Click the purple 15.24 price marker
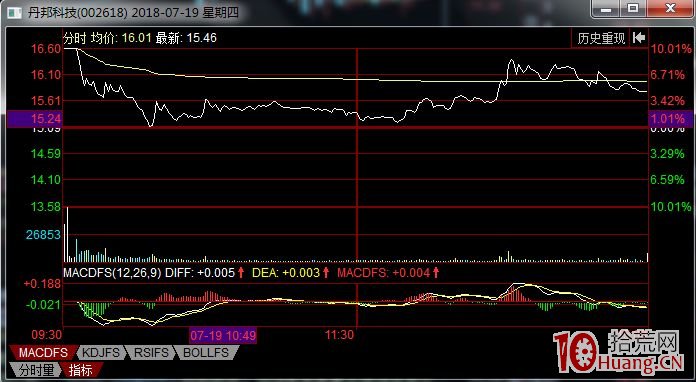The width and height of the screenshot is (696, 382). coord(35,119)
